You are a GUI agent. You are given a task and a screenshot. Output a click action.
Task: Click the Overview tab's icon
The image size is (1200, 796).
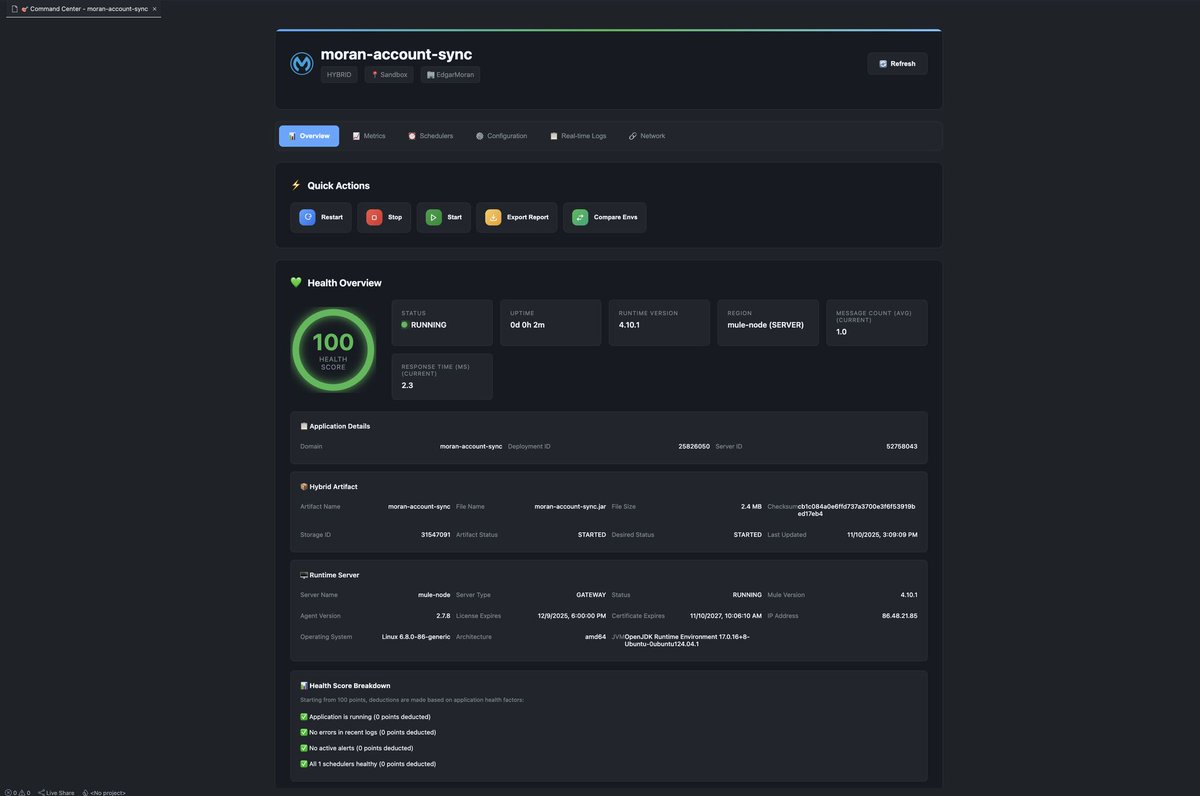click(292, 136)
